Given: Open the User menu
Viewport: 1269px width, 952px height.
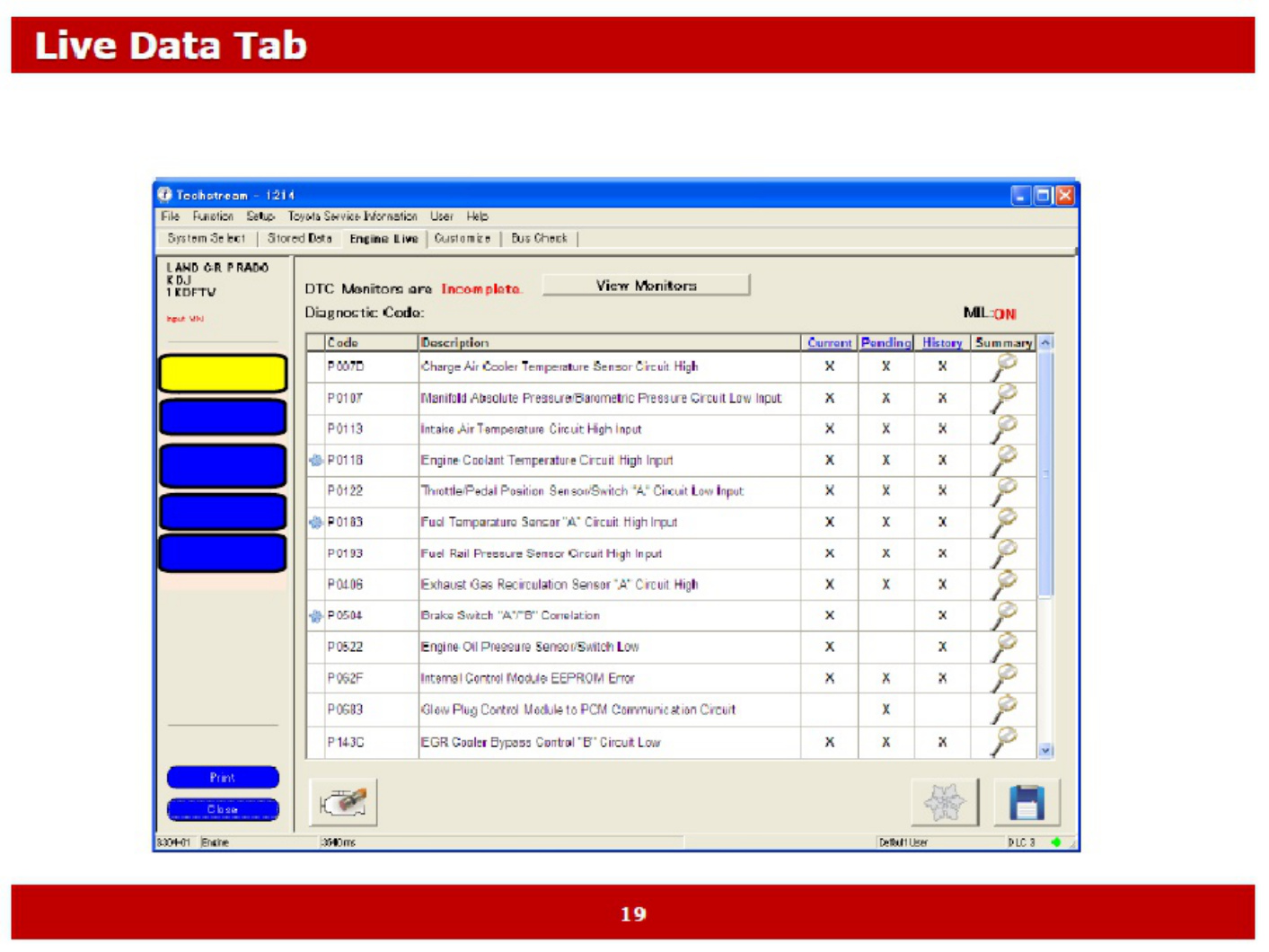Looking at the screenshot, I should coord(442,216).
